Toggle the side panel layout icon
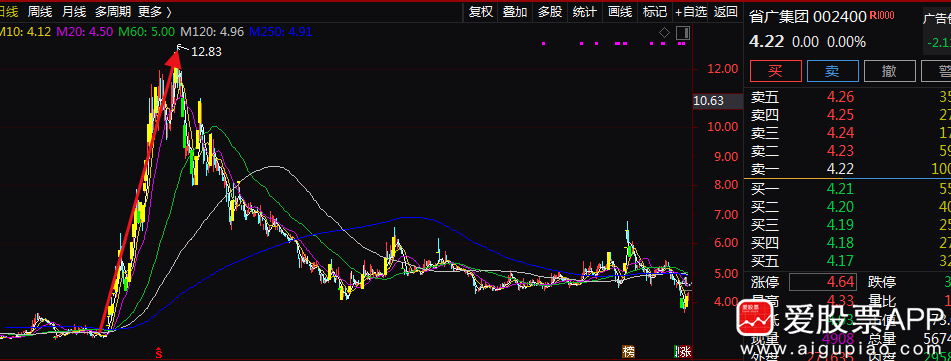This screenshot has width=951, height=361. point(683,32)
